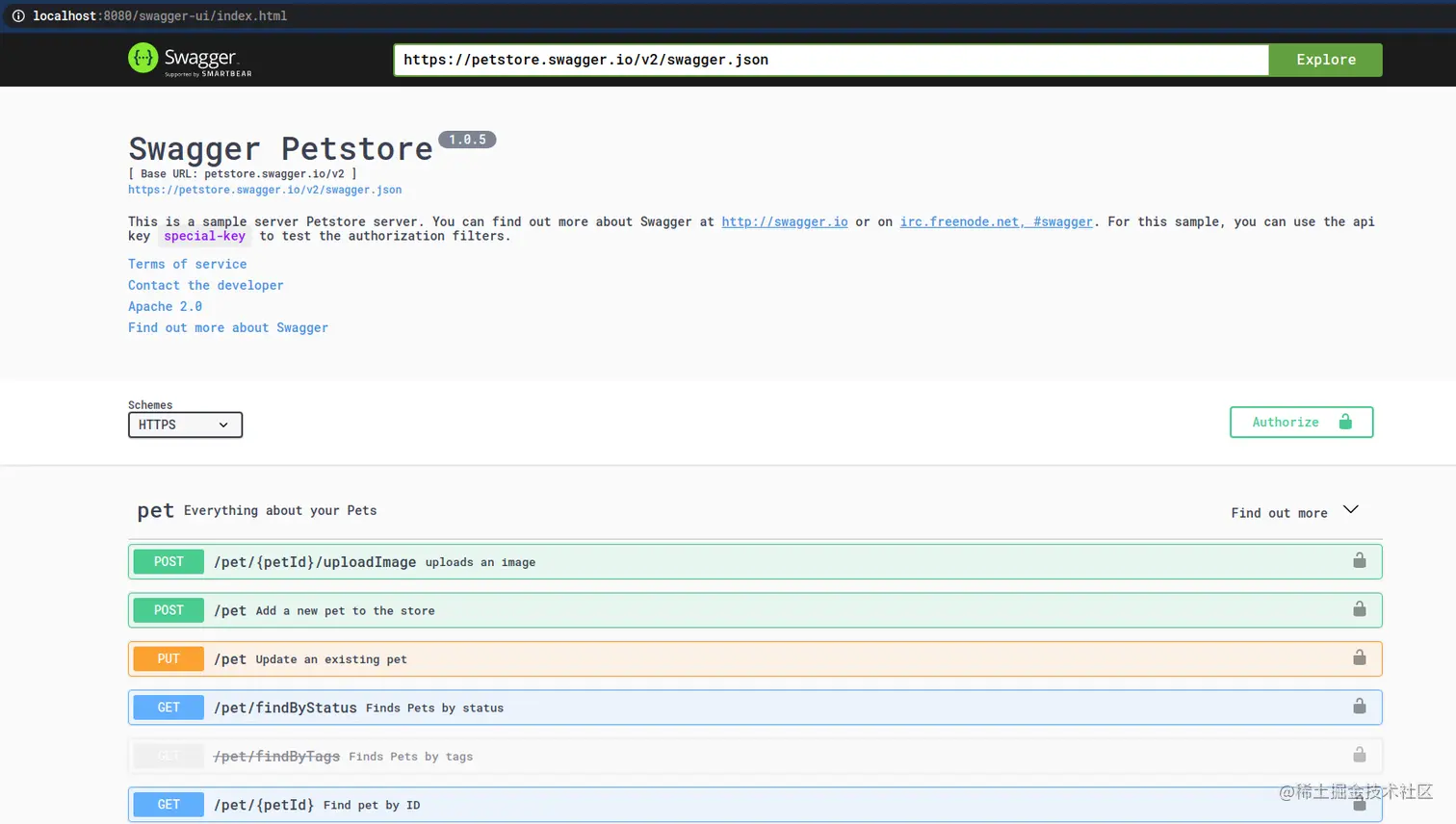
Task: Click the orange PUT method badge
Action: click(169, 658)
